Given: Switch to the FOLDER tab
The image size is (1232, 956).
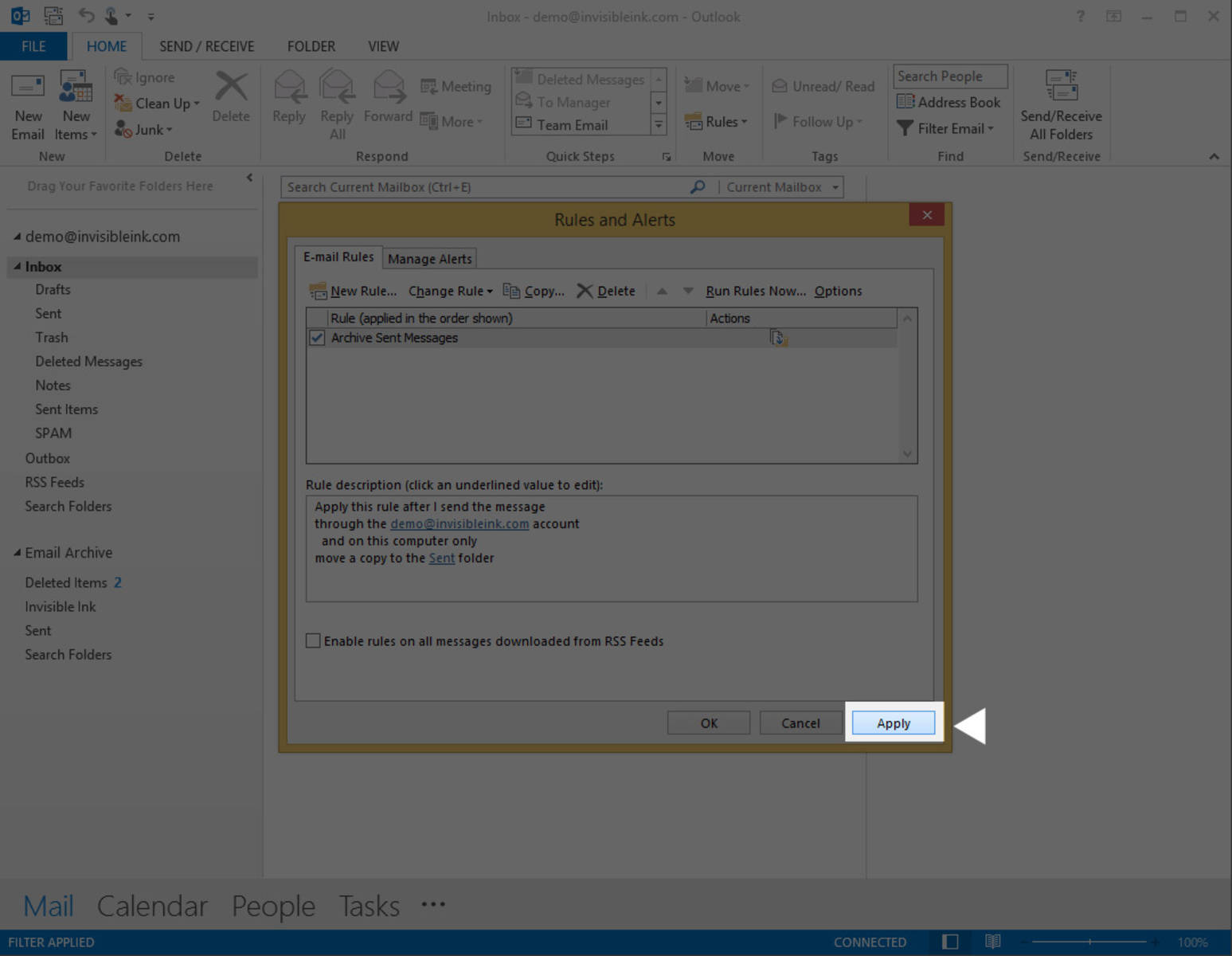Looking at the screenshot, I should tap(311, 46).
